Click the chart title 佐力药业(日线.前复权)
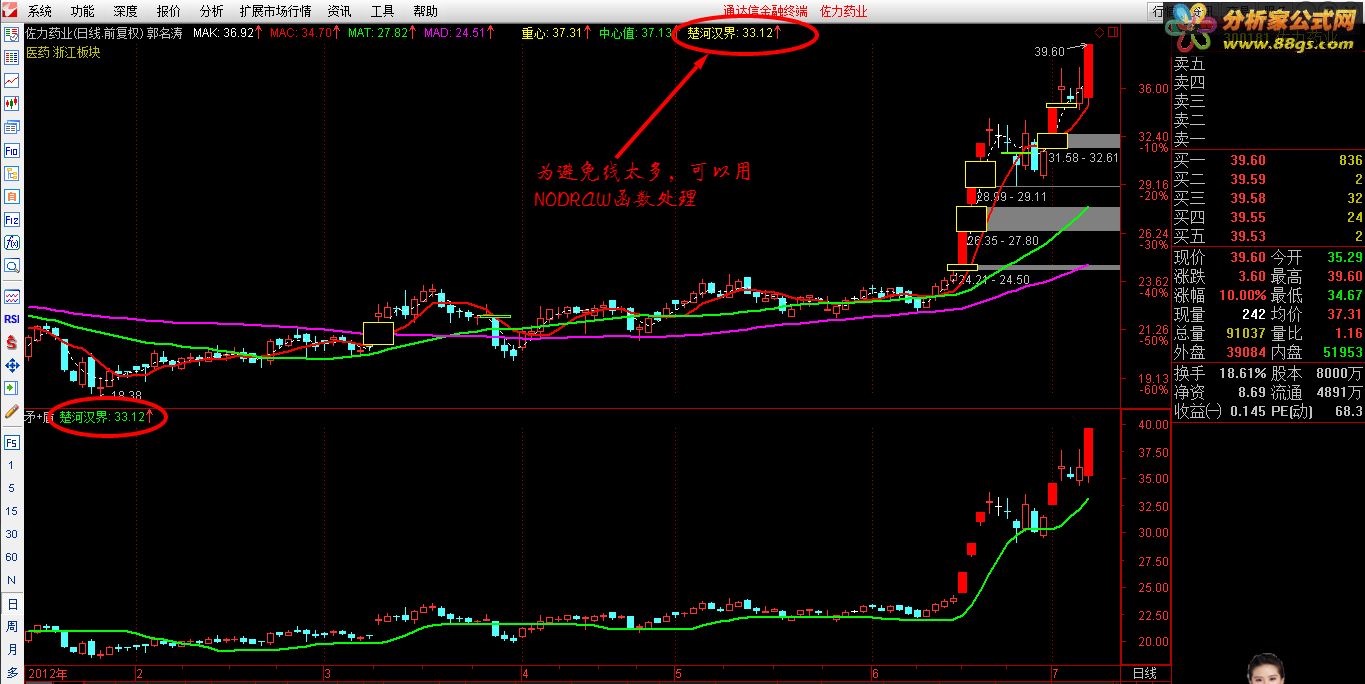 point(85,33)
